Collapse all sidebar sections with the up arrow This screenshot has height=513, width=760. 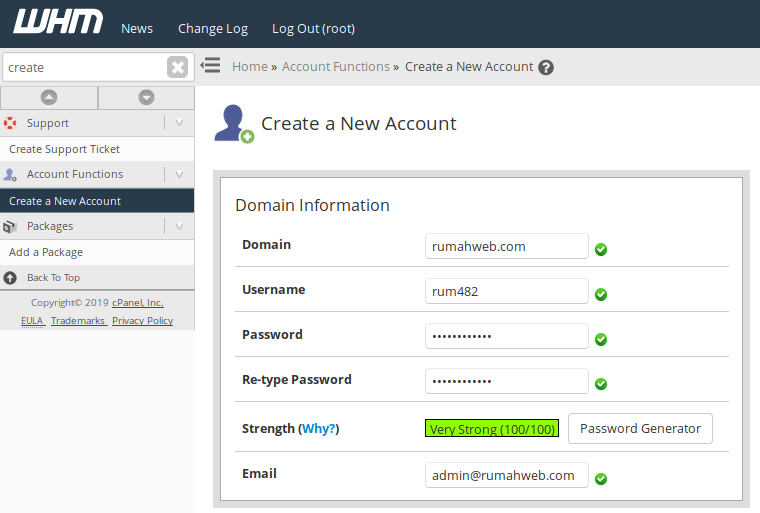pyautogui.click(x=48, y=97)
